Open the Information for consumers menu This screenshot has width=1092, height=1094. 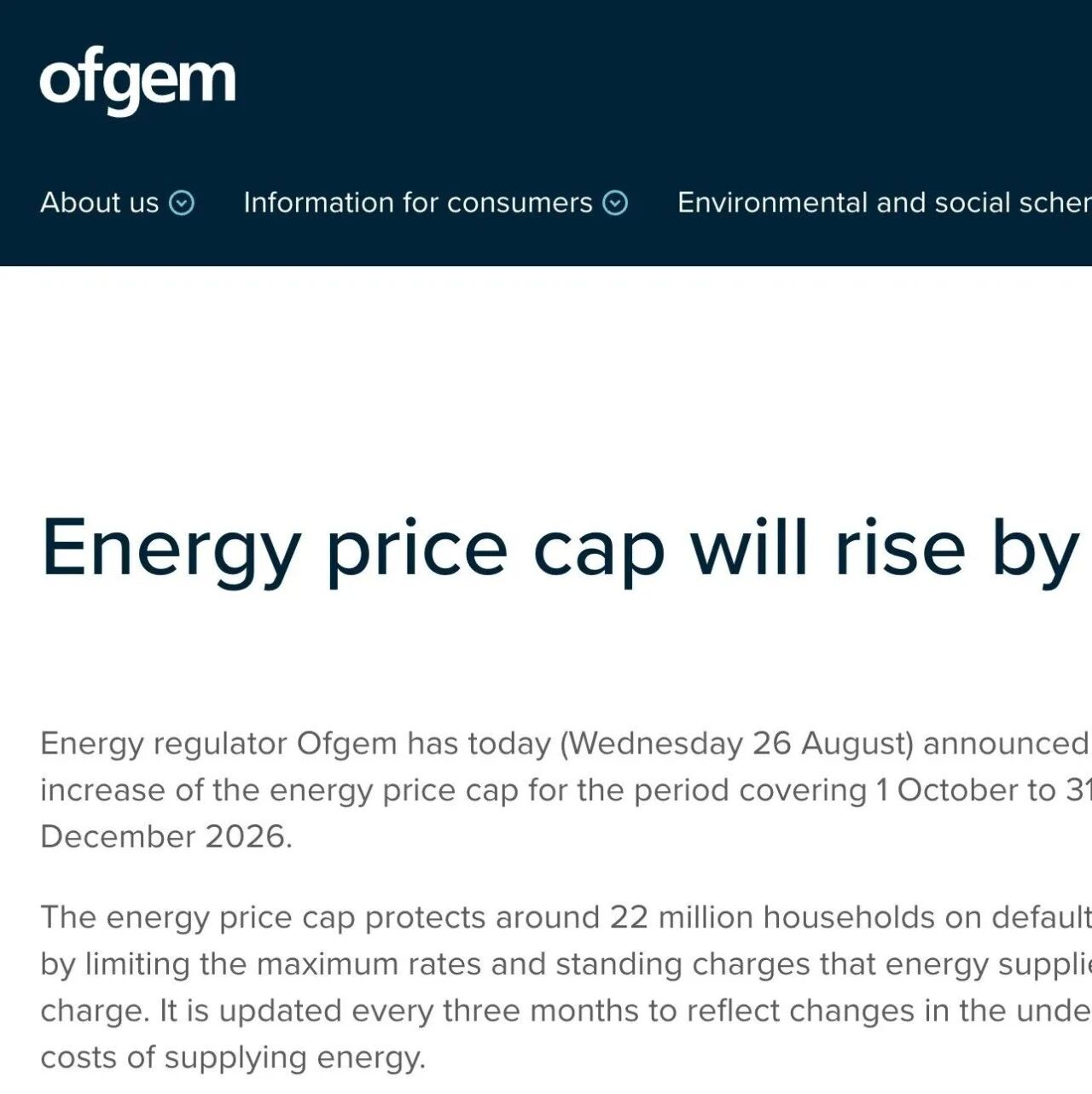tap(418, 202)
